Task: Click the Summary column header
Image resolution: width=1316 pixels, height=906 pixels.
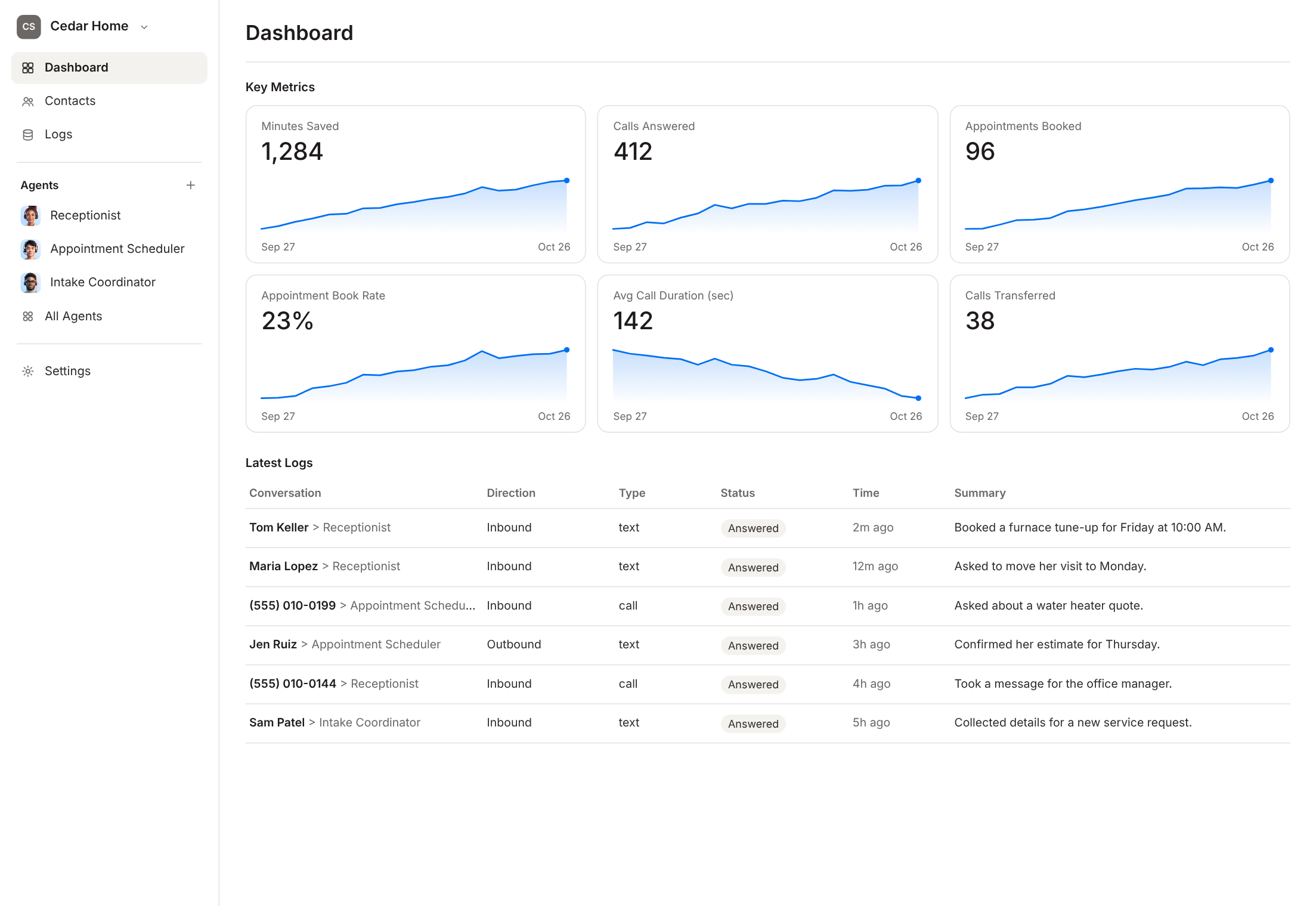Action: tap(980, 493)
